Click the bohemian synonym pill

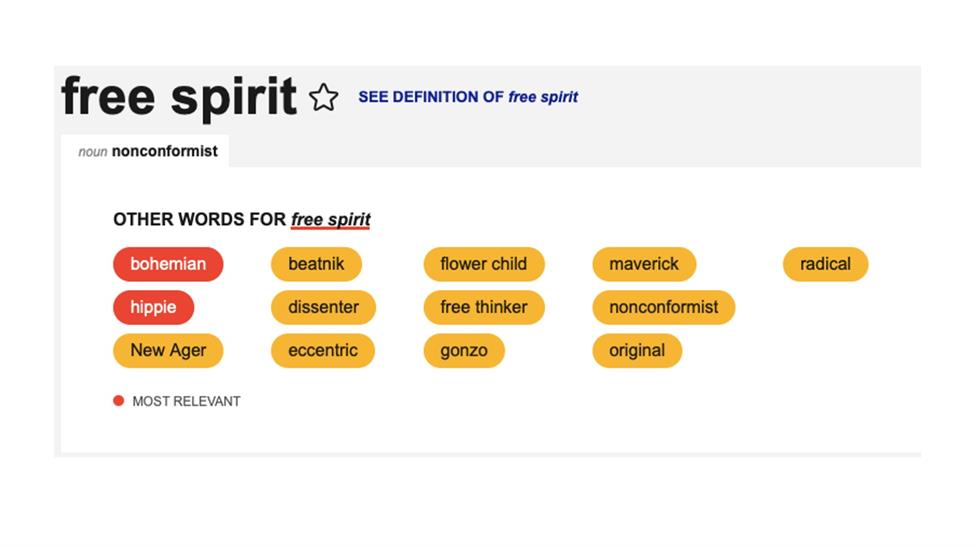168,264
